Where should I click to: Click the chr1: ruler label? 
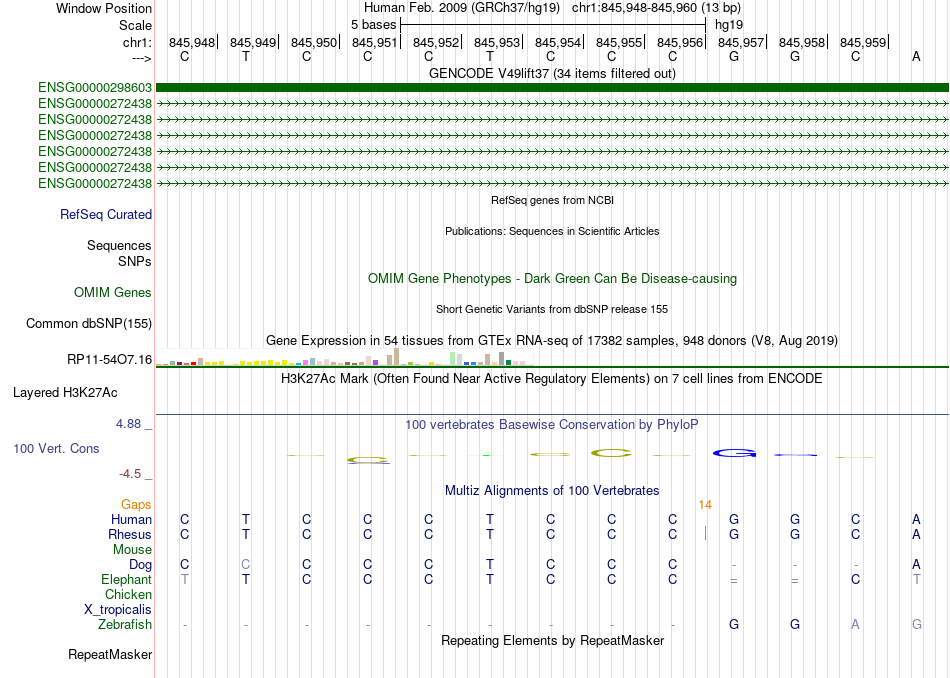(x=138, y=42)
